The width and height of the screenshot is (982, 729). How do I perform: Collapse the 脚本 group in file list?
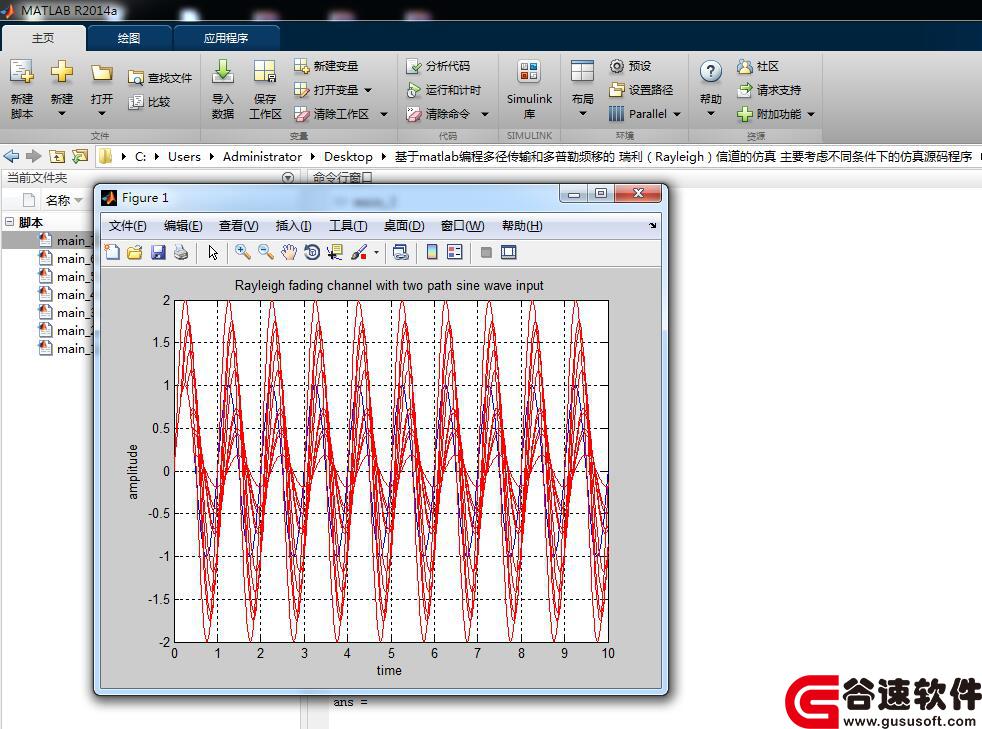[9, 222]
